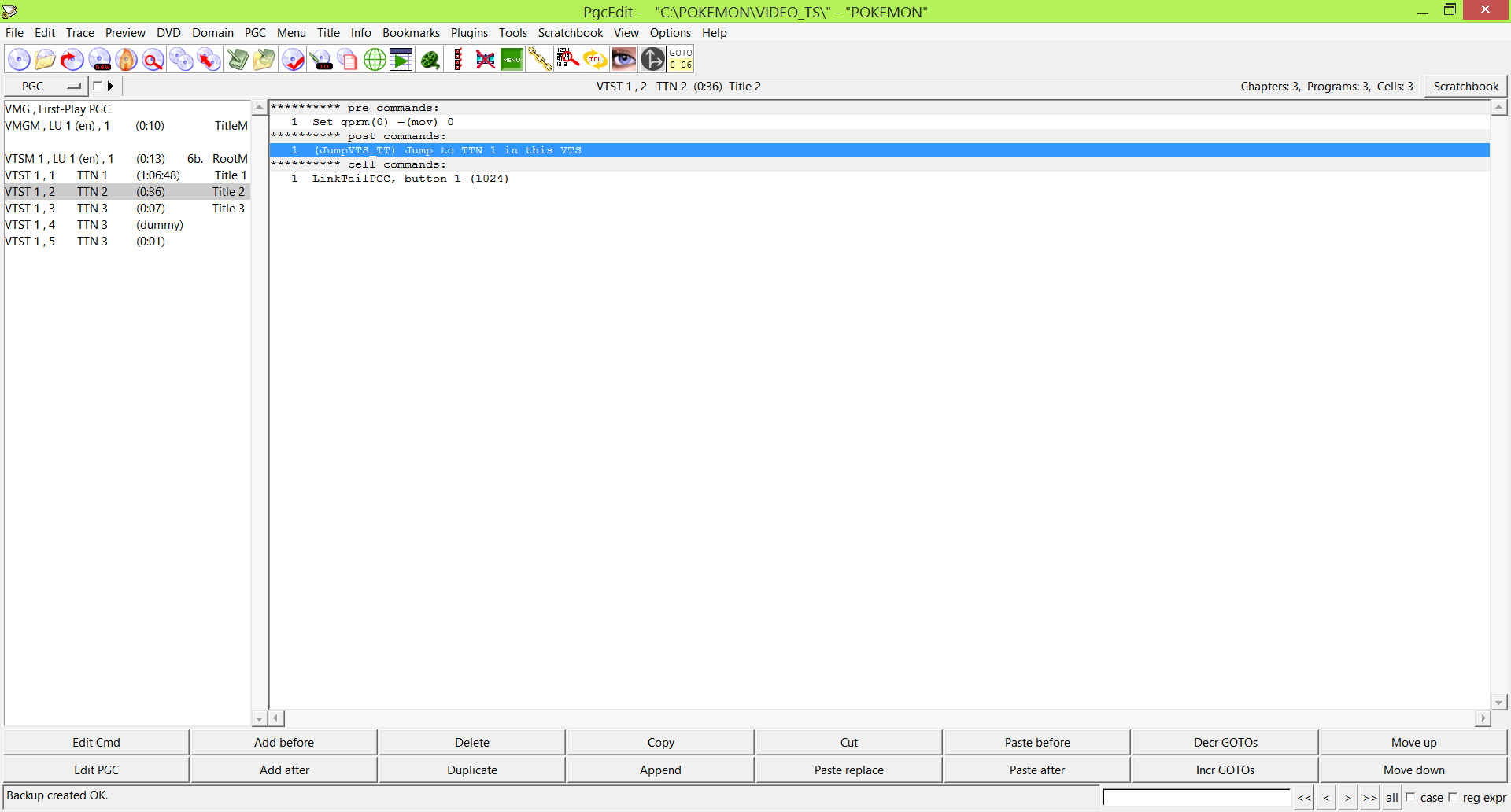The image size is (1511, 812).
Task: Click the find all button
Action: pyautogui.click(x=1391, y=798)
